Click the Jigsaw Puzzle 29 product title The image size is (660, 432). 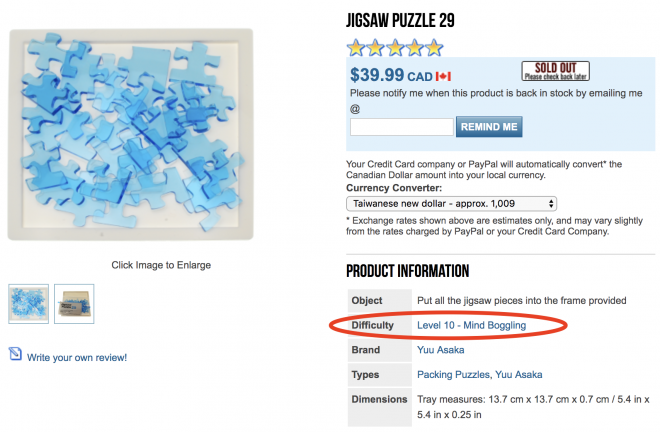[400, 21]
